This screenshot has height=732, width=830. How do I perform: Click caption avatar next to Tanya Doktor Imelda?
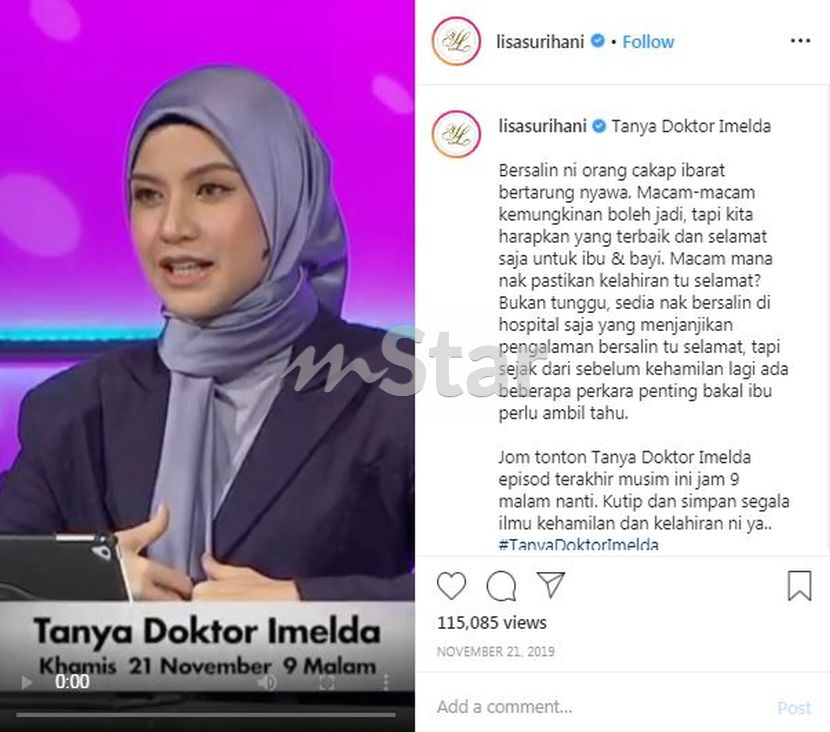pos(456,134)
